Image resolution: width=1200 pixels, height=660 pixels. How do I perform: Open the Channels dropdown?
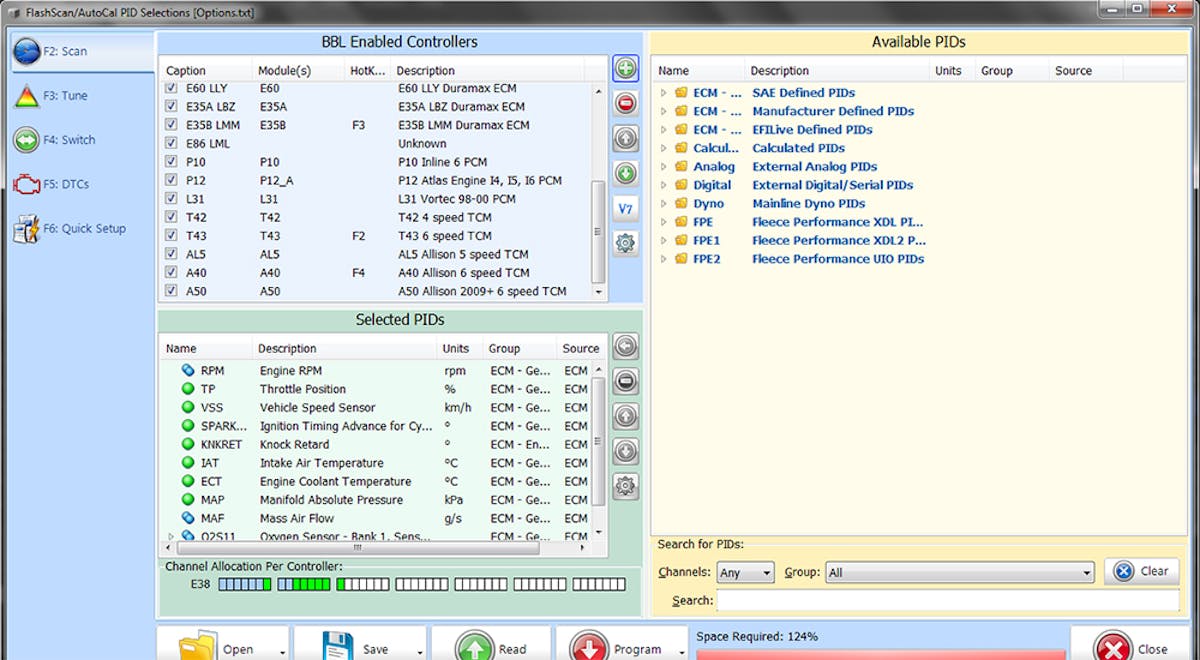click(746, 573)
